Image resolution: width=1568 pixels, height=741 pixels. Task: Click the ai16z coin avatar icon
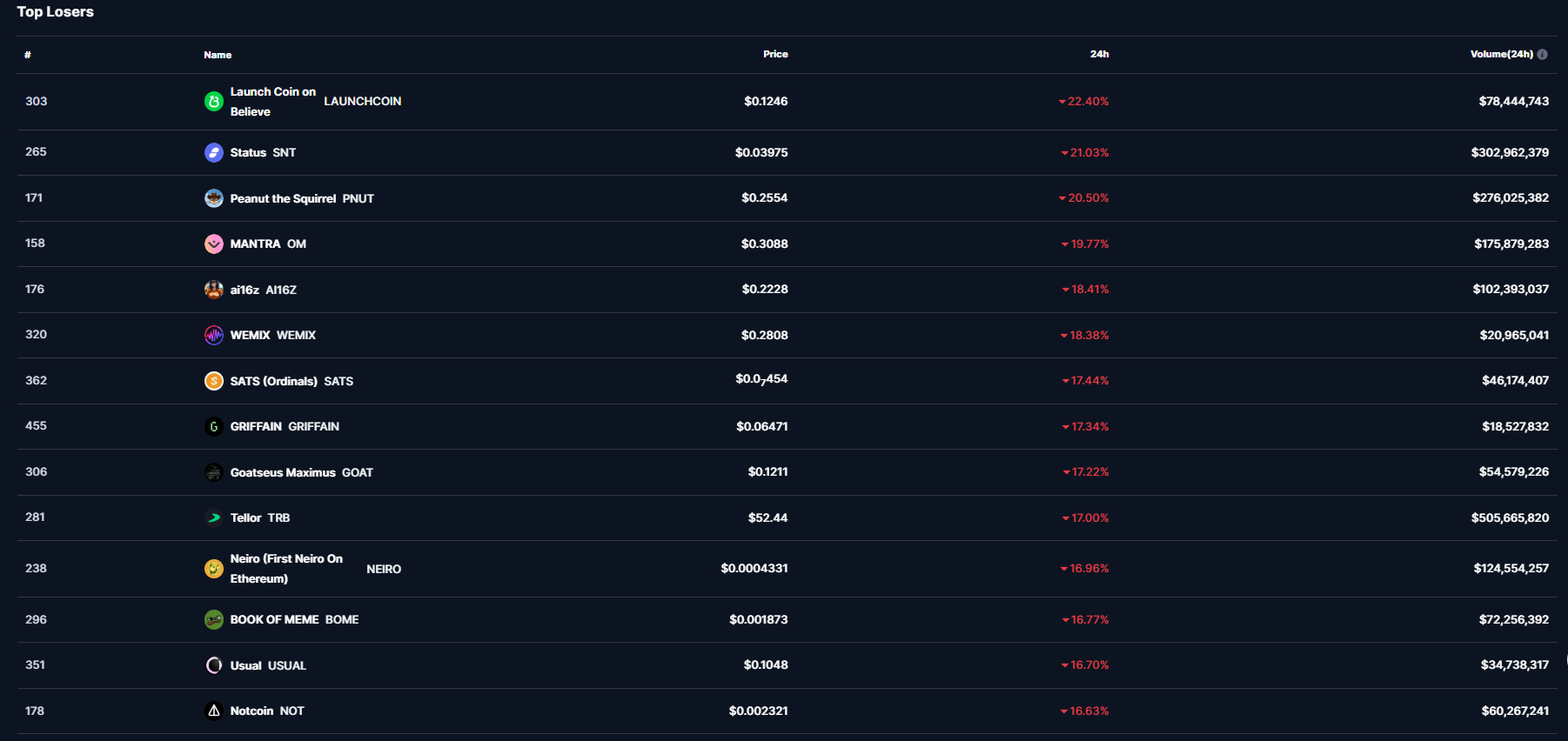tap(214, 290)
